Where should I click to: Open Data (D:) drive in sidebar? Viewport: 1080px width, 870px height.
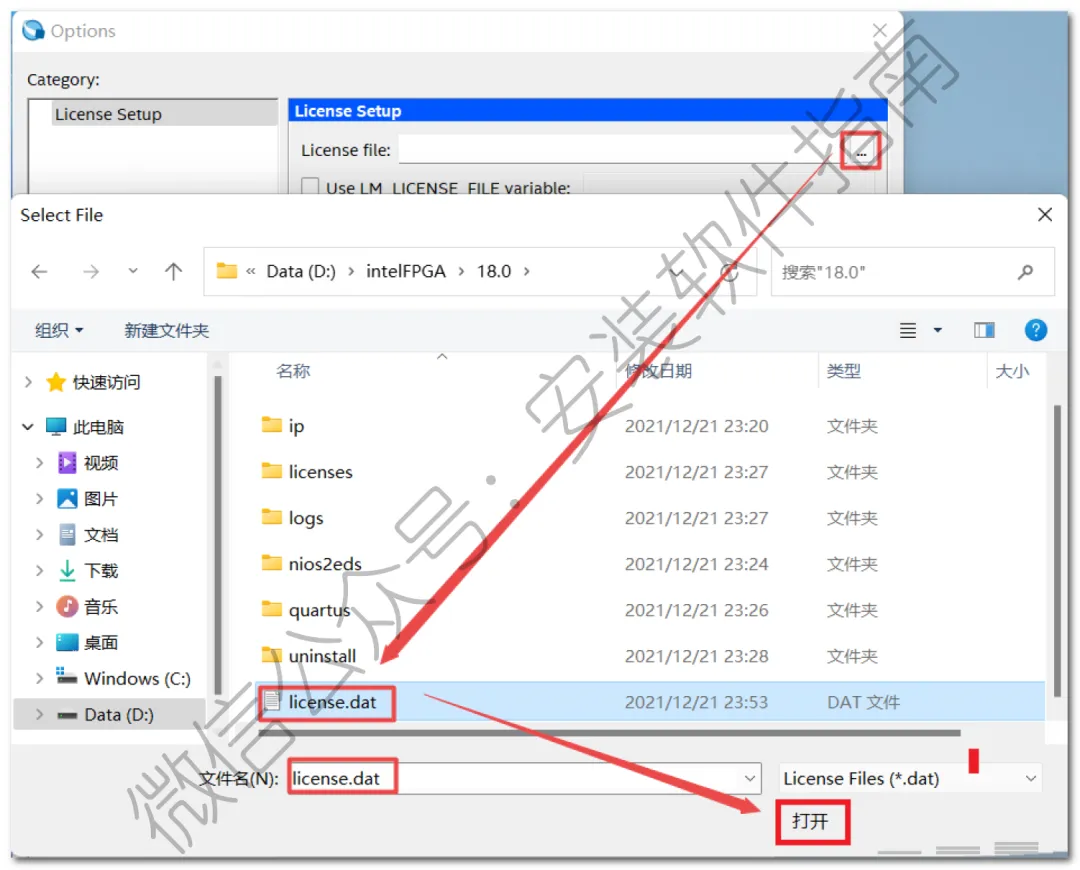pos(105,714)
